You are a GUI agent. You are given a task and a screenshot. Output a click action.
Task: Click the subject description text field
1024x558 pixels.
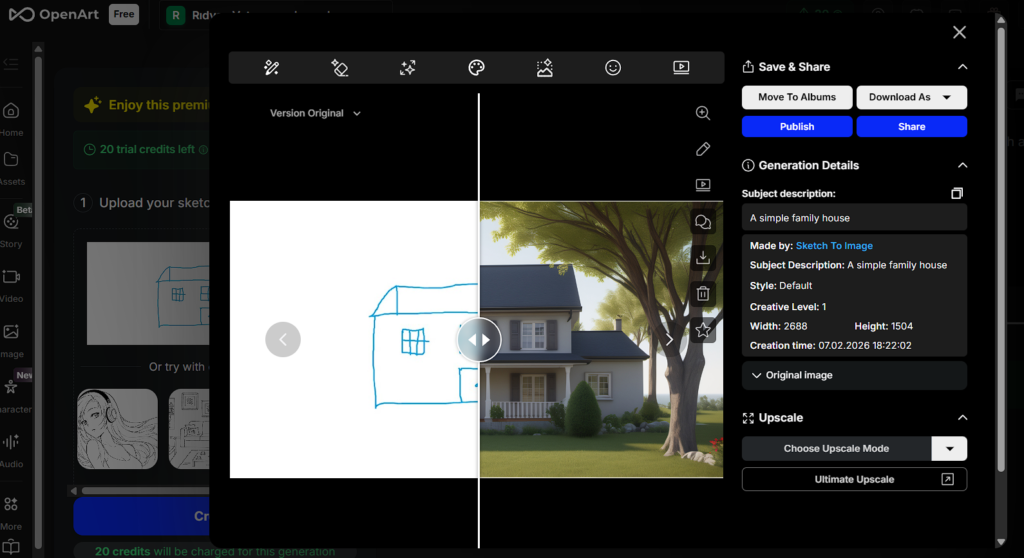pos(854,218)
